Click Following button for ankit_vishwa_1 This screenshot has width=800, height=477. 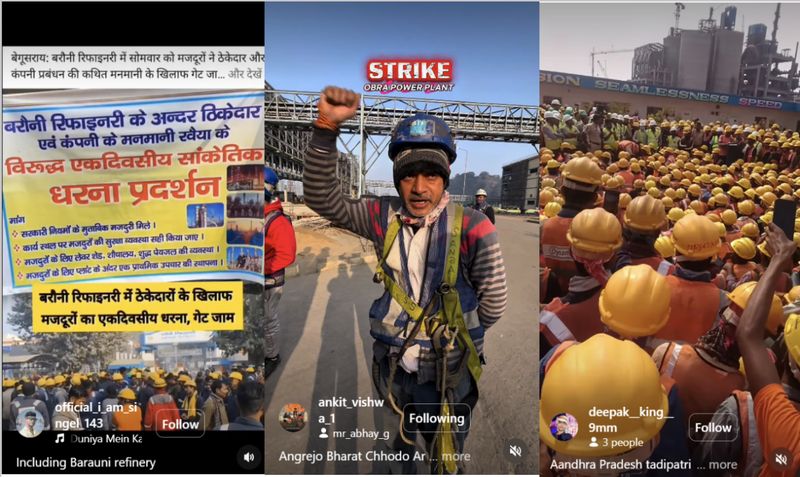(436, 419)
